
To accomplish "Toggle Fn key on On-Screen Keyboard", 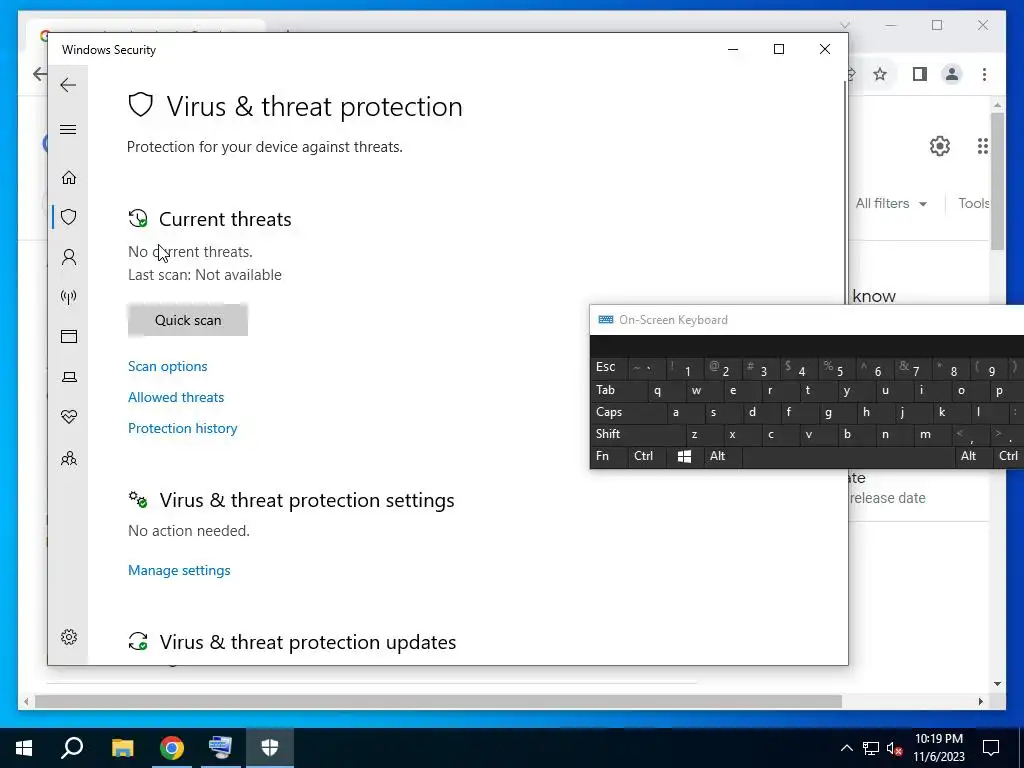I will click(x=609, y=456).
